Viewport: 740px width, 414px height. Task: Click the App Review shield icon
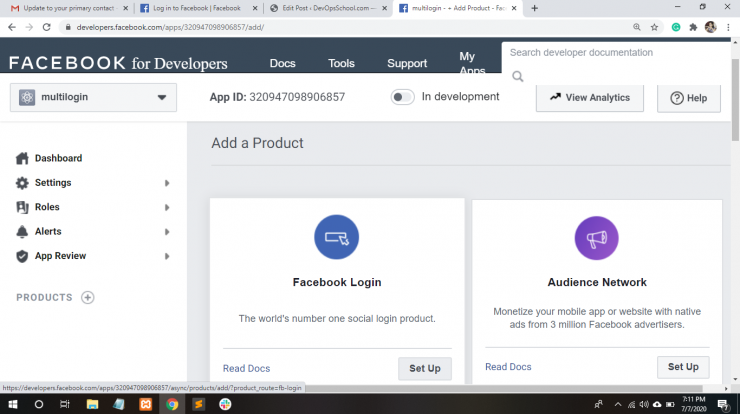click(x=22, y=256)
